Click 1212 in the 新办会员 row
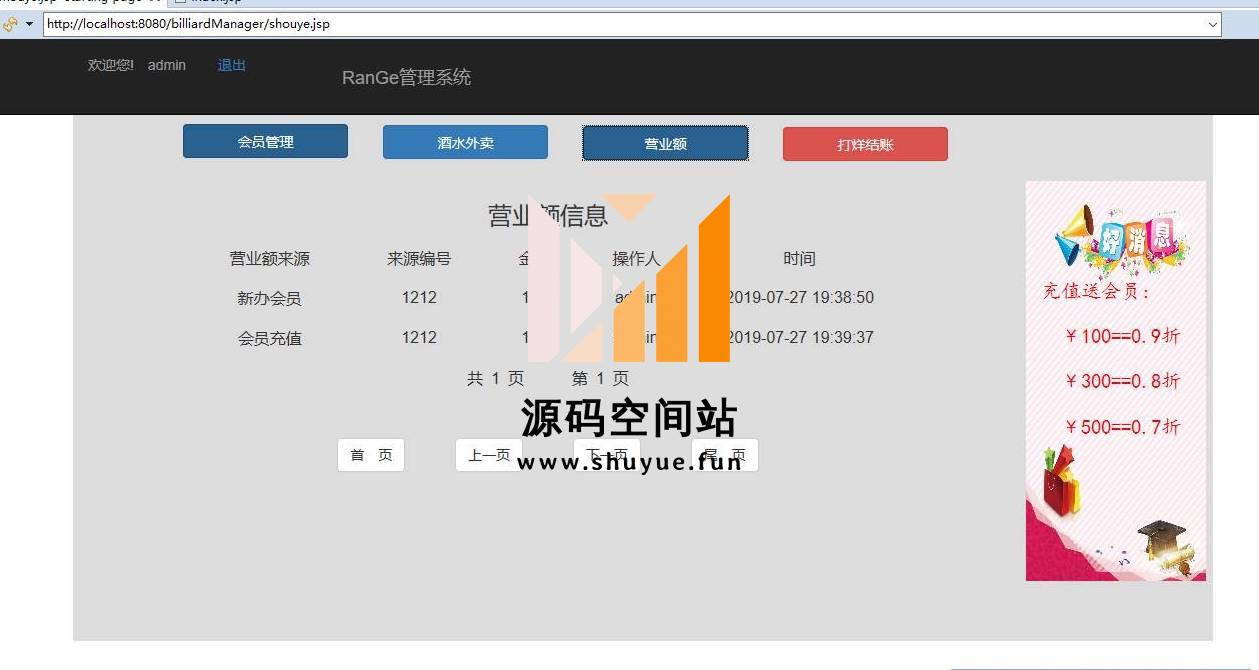 [419, 297]
